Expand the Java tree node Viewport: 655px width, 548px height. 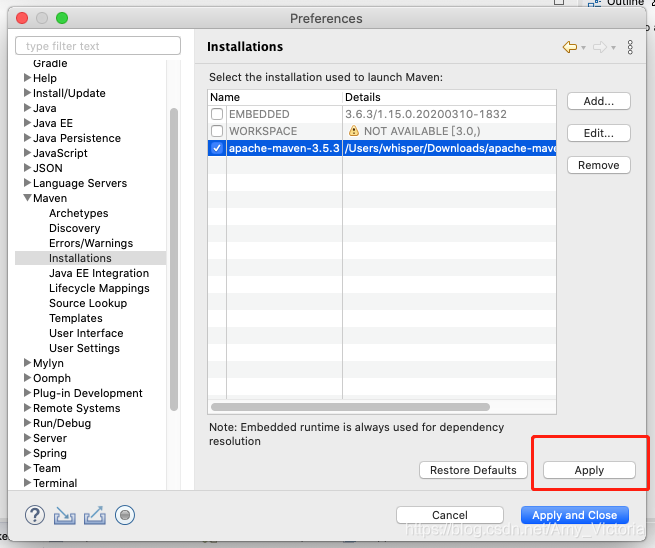(x=27, y=108)
